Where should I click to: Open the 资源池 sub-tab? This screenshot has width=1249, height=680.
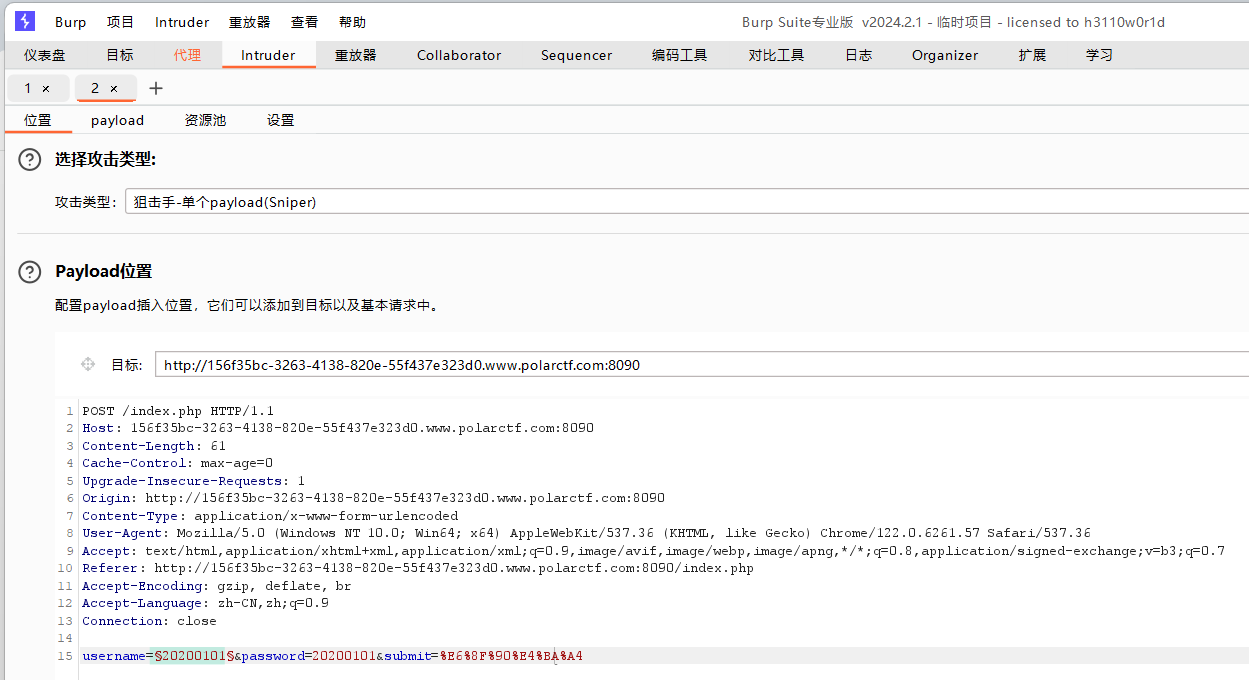tap(205, 120)
